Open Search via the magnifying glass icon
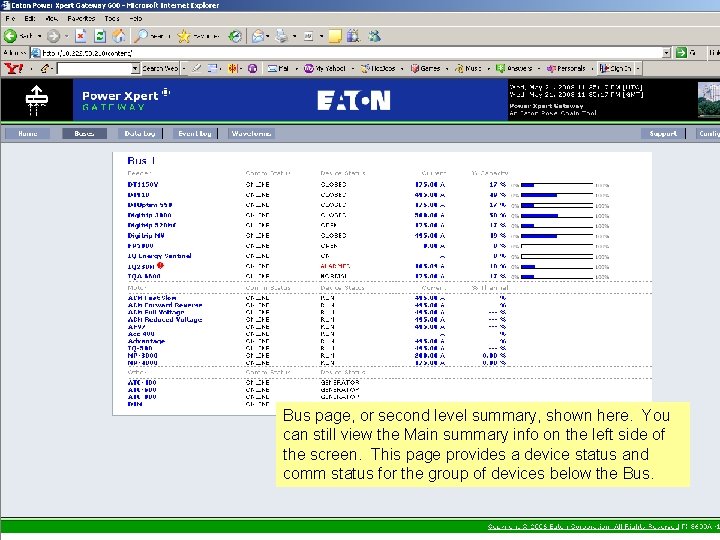Image resolution: width=720 pixels, height=540 pixels. pyautogui.click(x=141, y=36)
